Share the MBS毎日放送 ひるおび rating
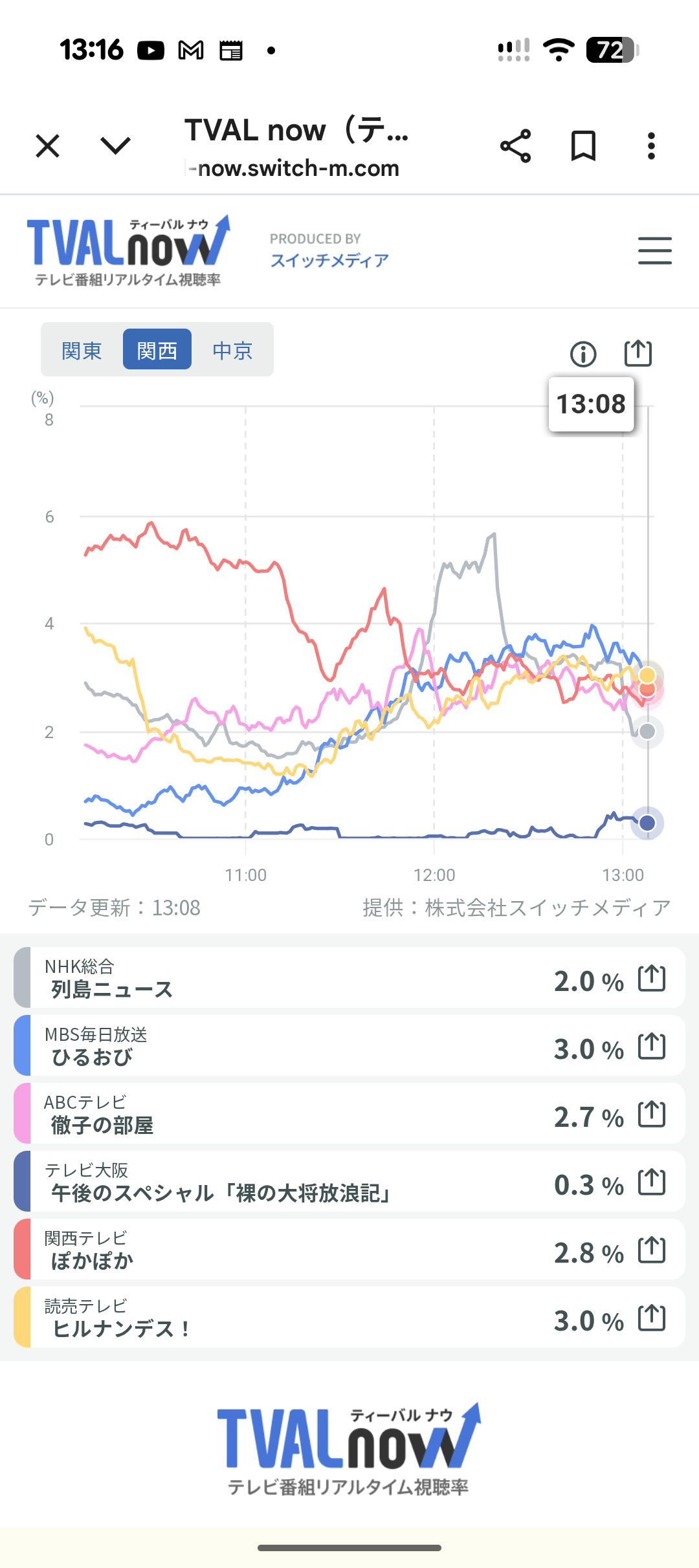699x1568 pixels. point(651,1046)
